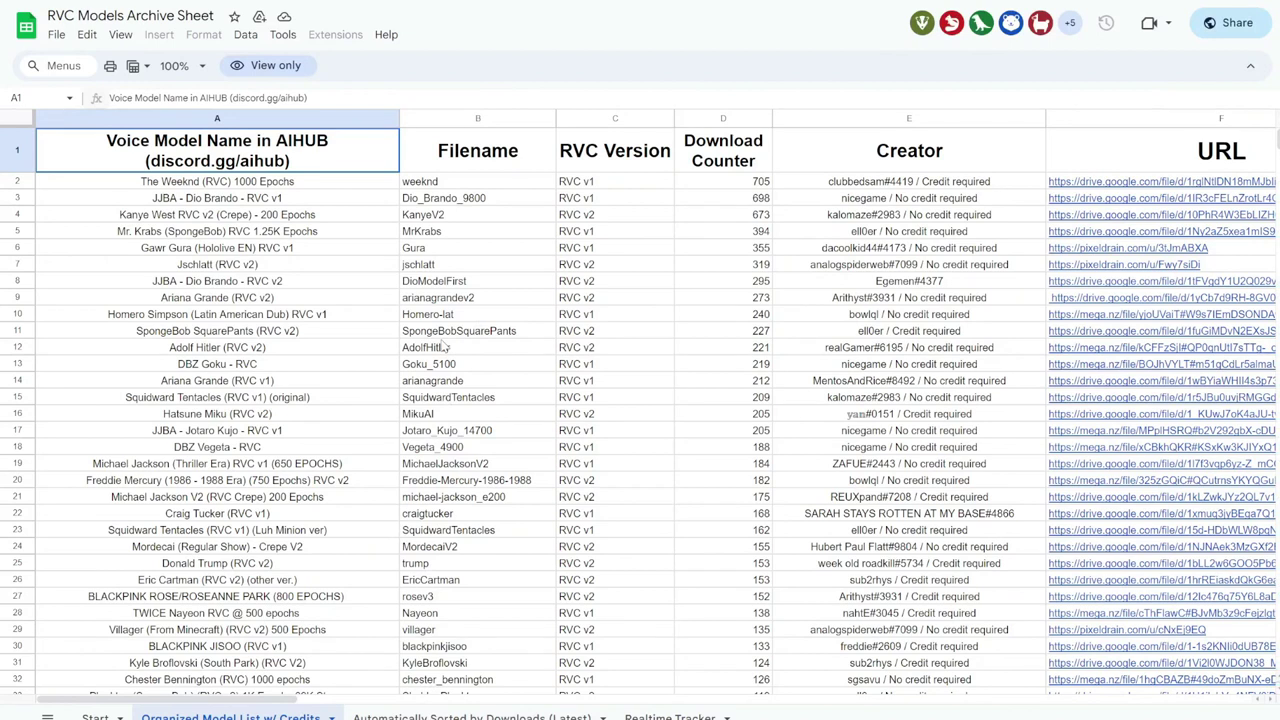The image size is (1280, 720).
Task: Select the 'Hatsune Miku (RVC v2)' cell
Action: tap(217, 414)
